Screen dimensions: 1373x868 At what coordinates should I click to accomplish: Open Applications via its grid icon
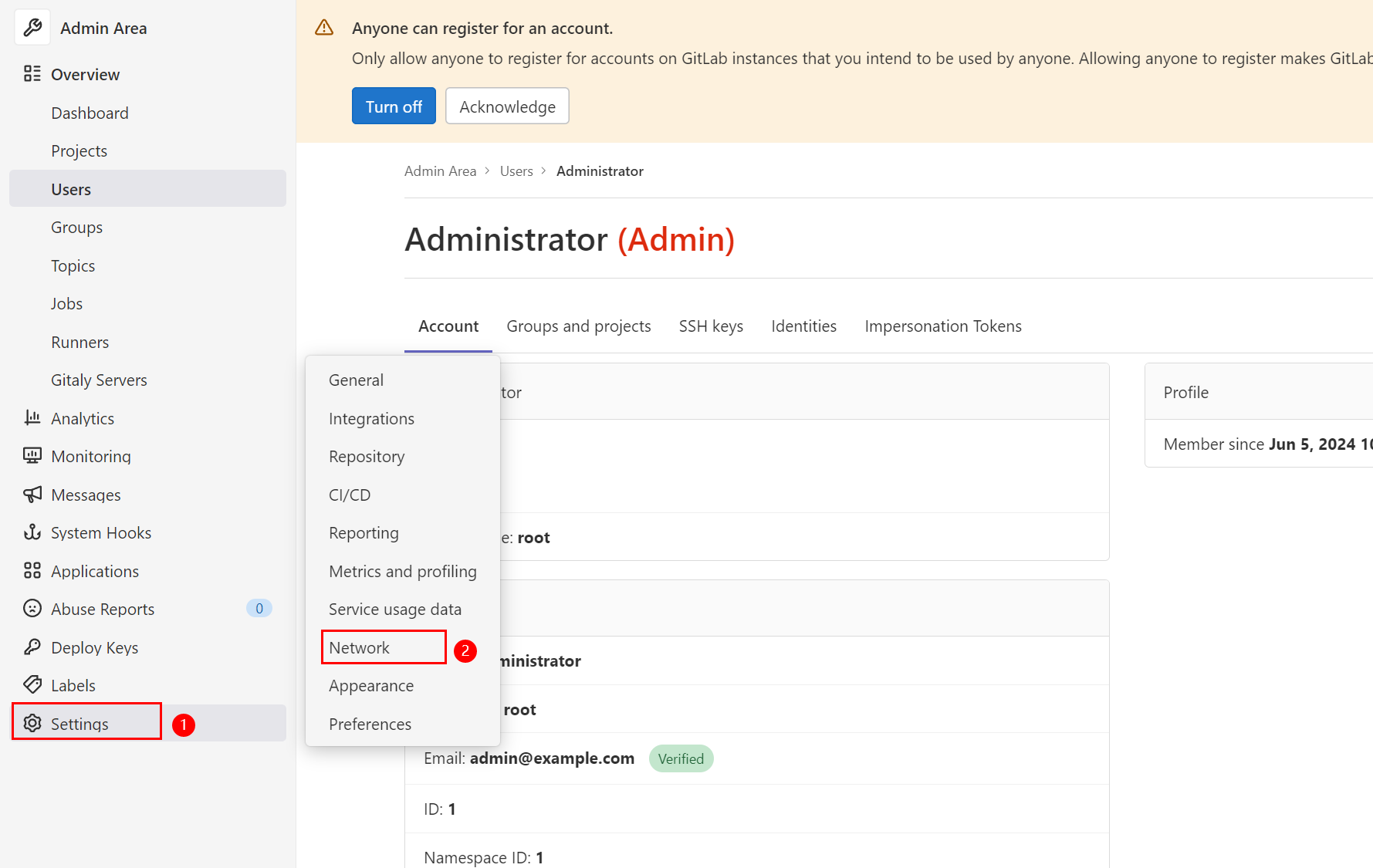click(x=32, y=570)
